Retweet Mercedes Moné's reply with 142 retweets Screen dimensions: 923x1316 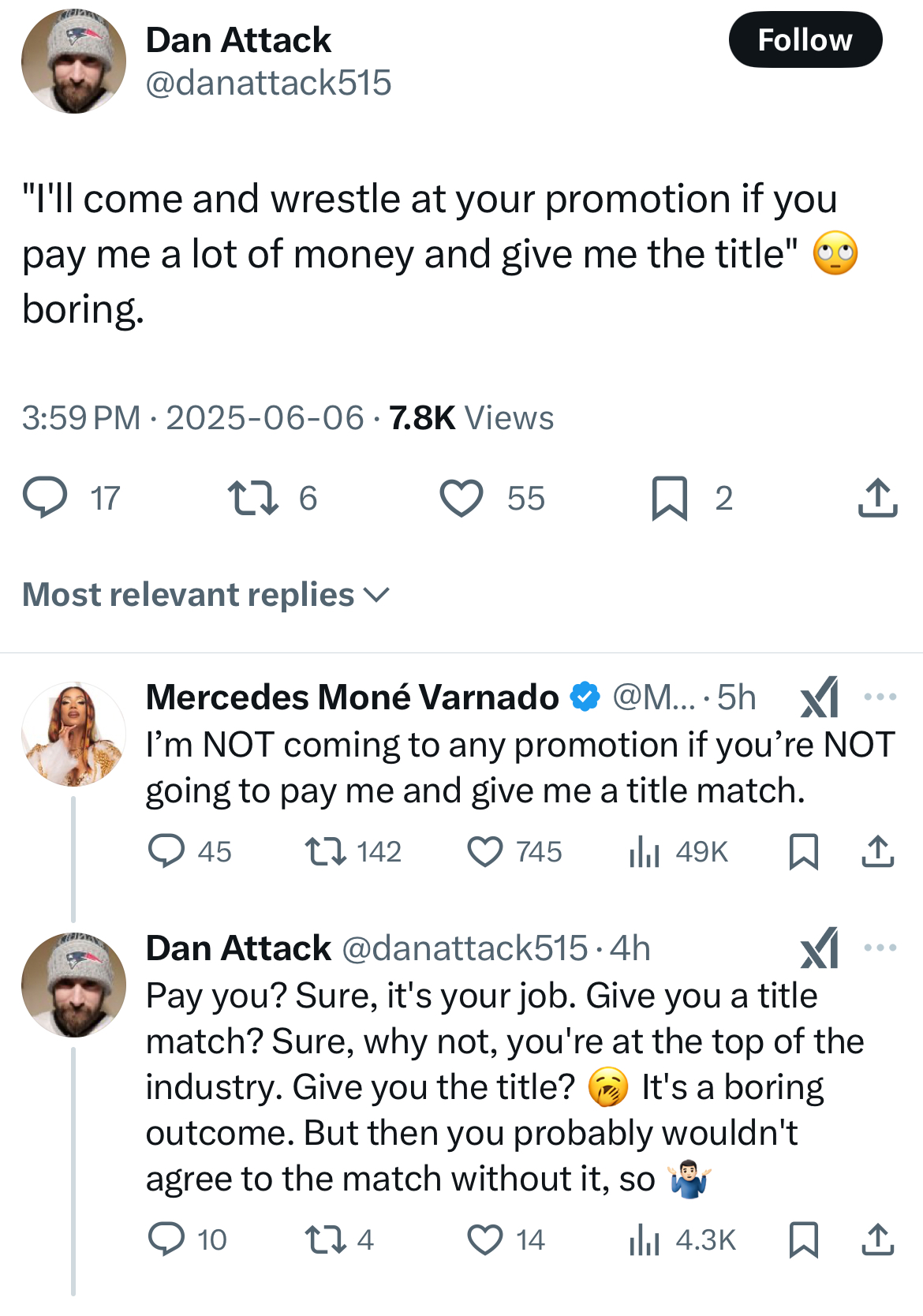point(325,852)
